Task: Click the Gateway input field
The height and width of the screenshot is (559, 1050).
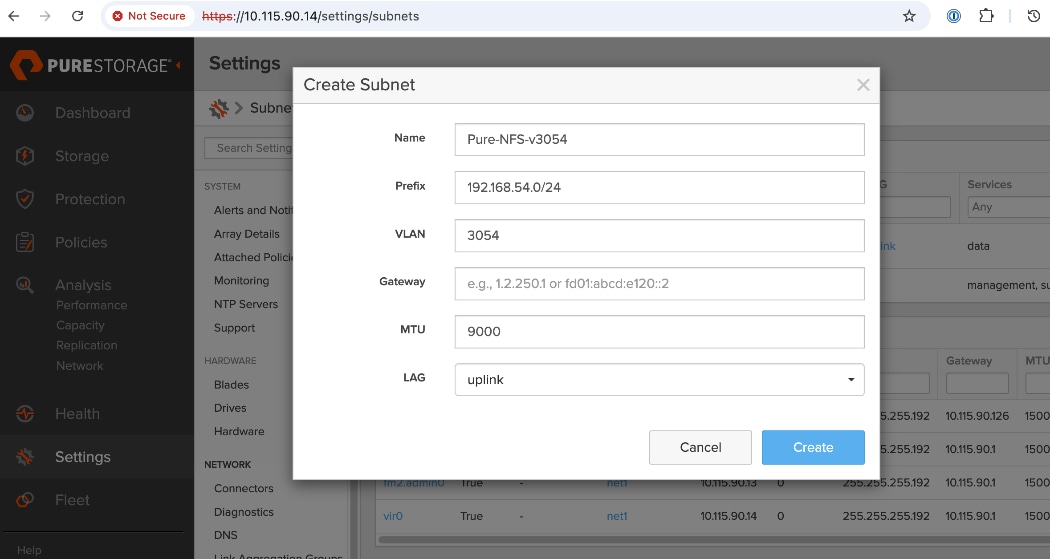Action: (x=660, y=284)
